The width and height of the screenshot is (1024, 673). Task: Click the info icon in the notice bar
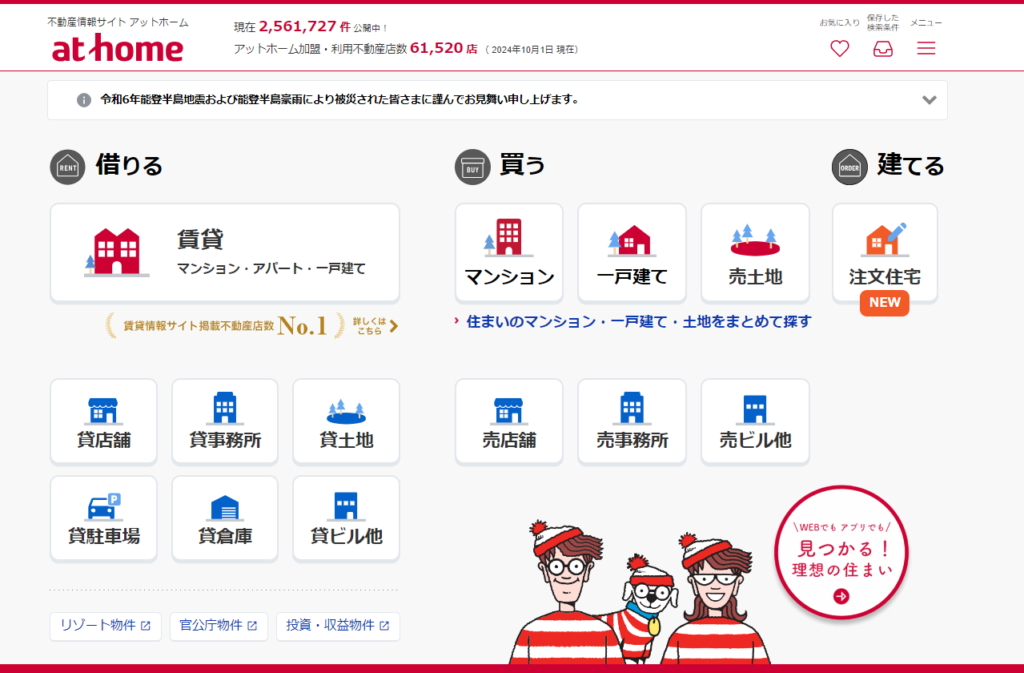(84, 100)
